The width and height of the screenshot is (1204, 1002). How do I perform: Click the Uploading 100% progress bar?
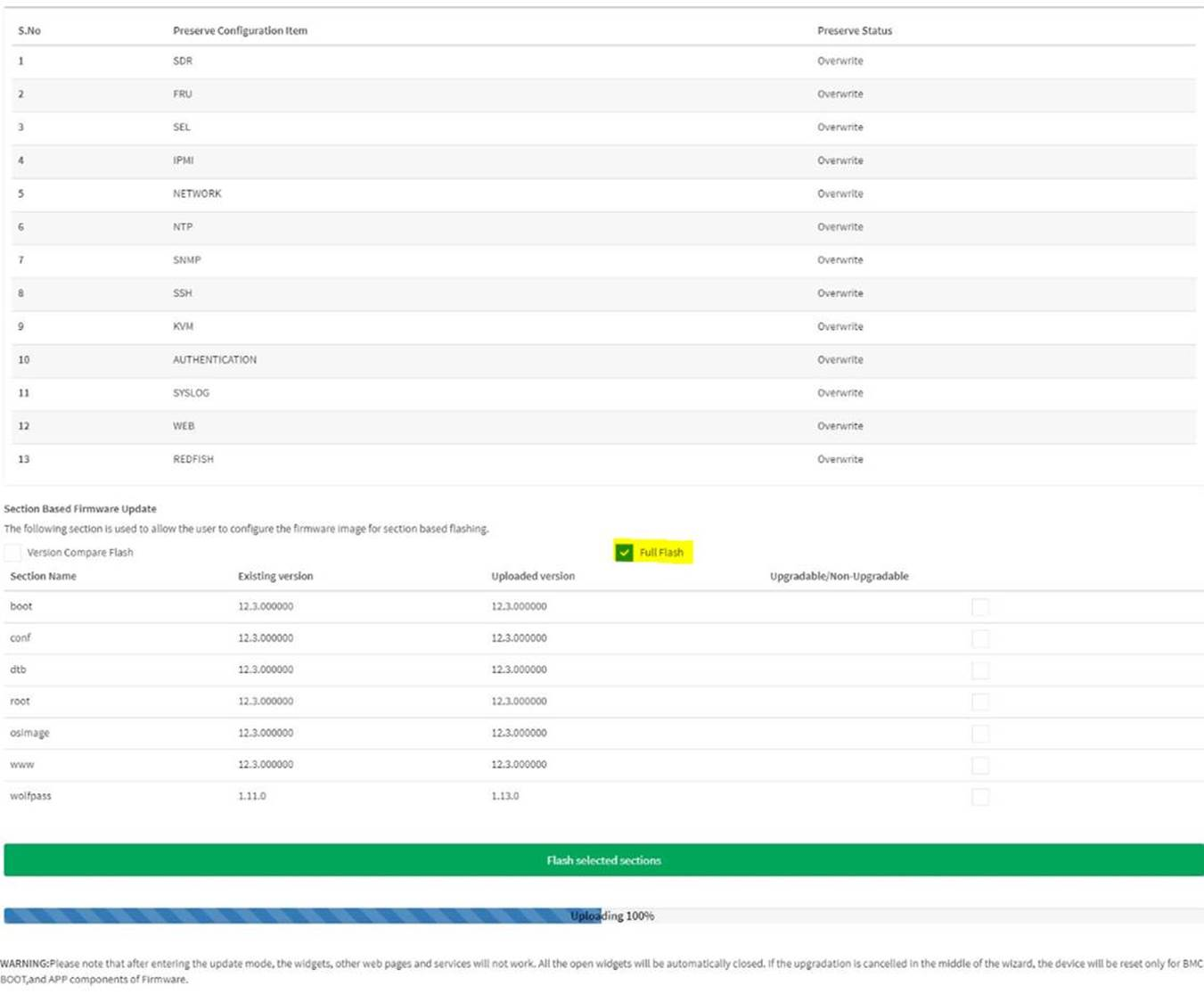coord(603,916)
